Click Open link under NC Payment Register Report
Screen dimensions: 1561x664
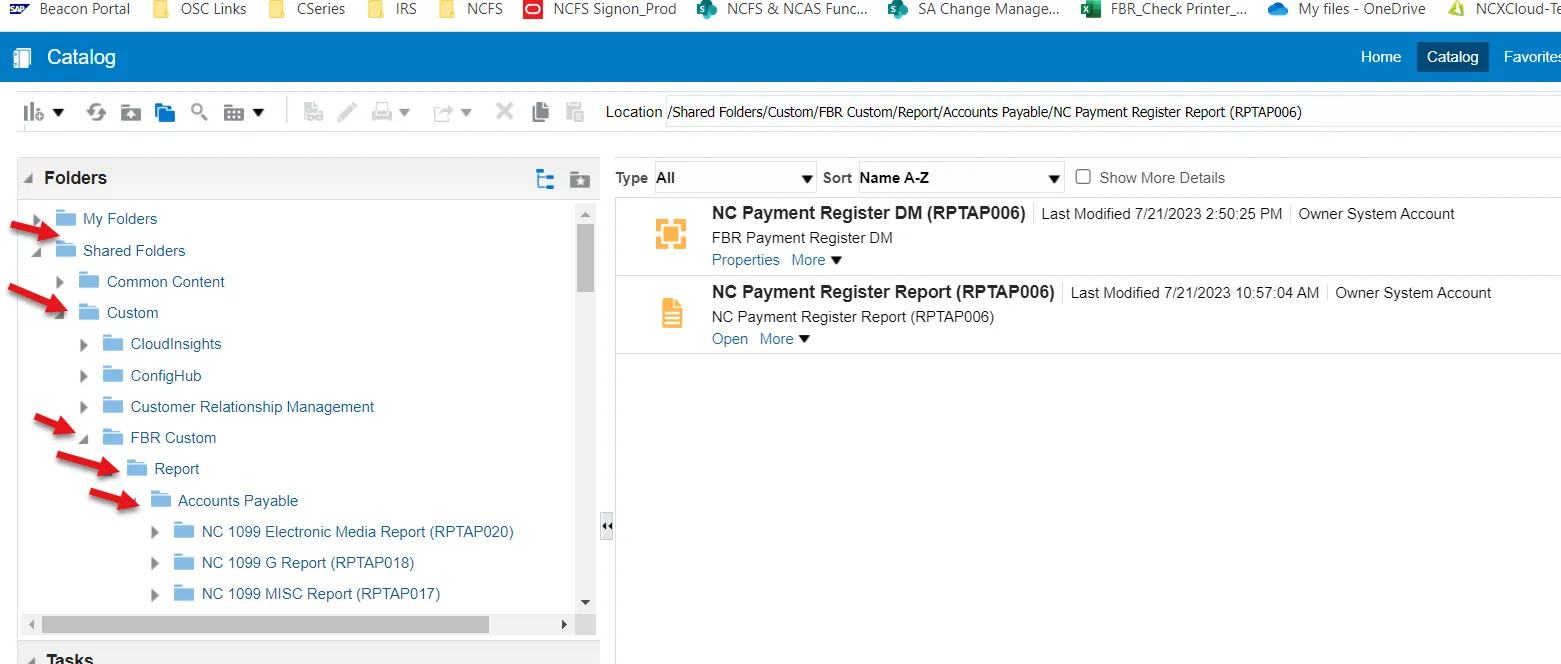point(729,339)
